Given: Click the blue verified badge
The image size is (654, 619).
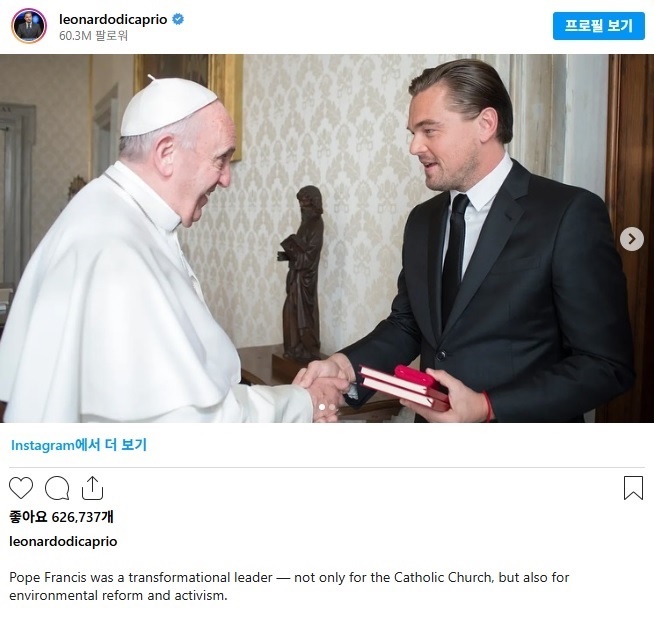Looking at the screenshot, I should (178, 19).
